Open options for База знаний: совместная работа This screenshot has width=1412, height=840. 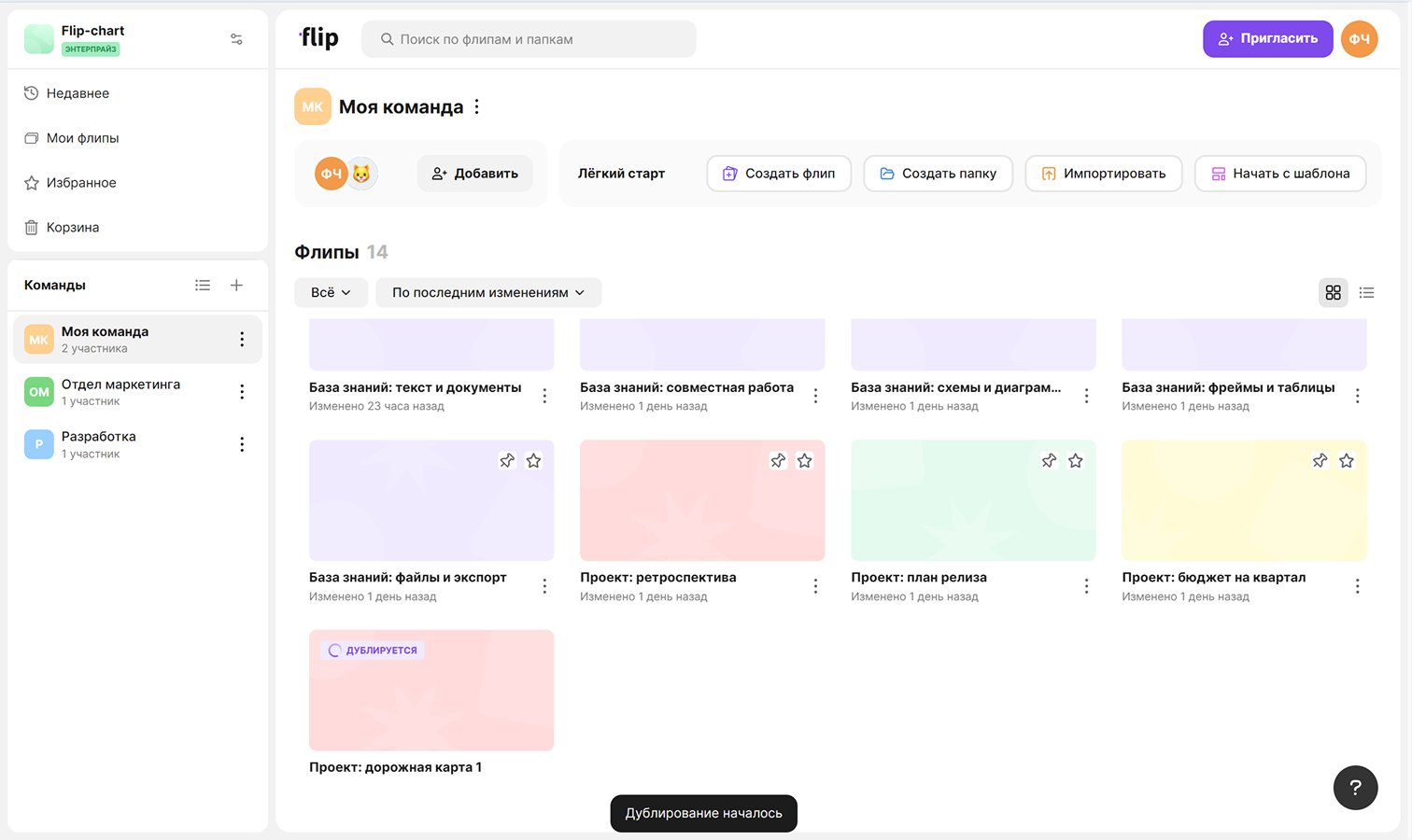tap(815, 397)
